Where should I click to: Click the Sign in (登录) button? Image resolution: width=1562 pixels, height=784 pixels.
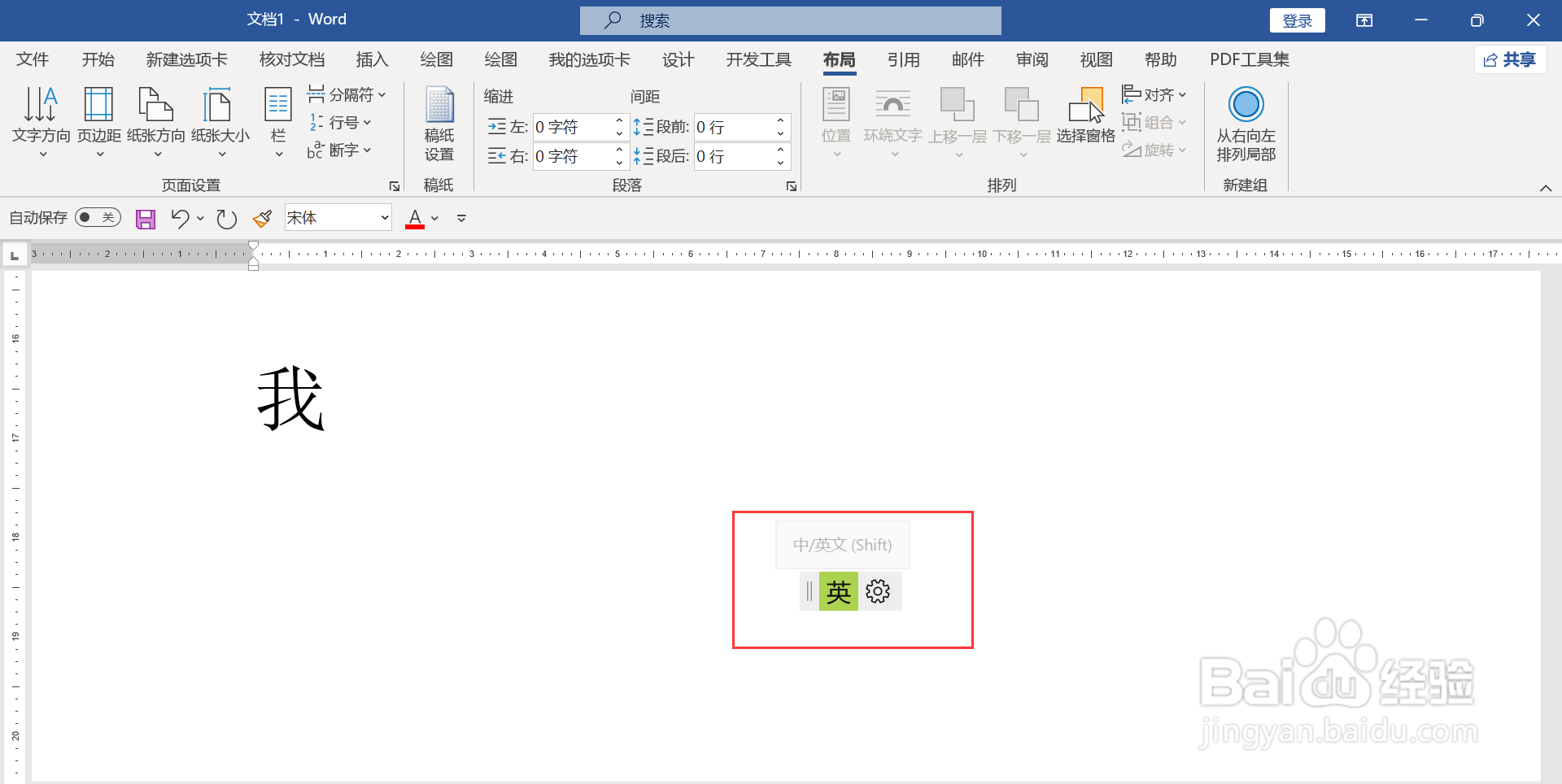pos(1298,20)
